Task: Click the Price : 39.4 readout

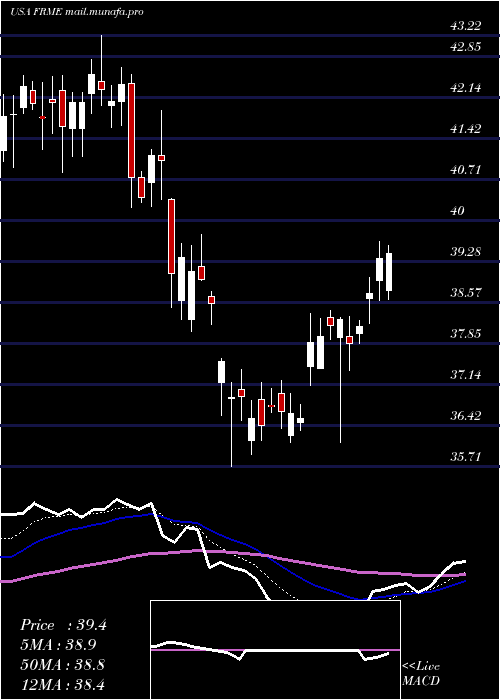Action: point(63,625)
